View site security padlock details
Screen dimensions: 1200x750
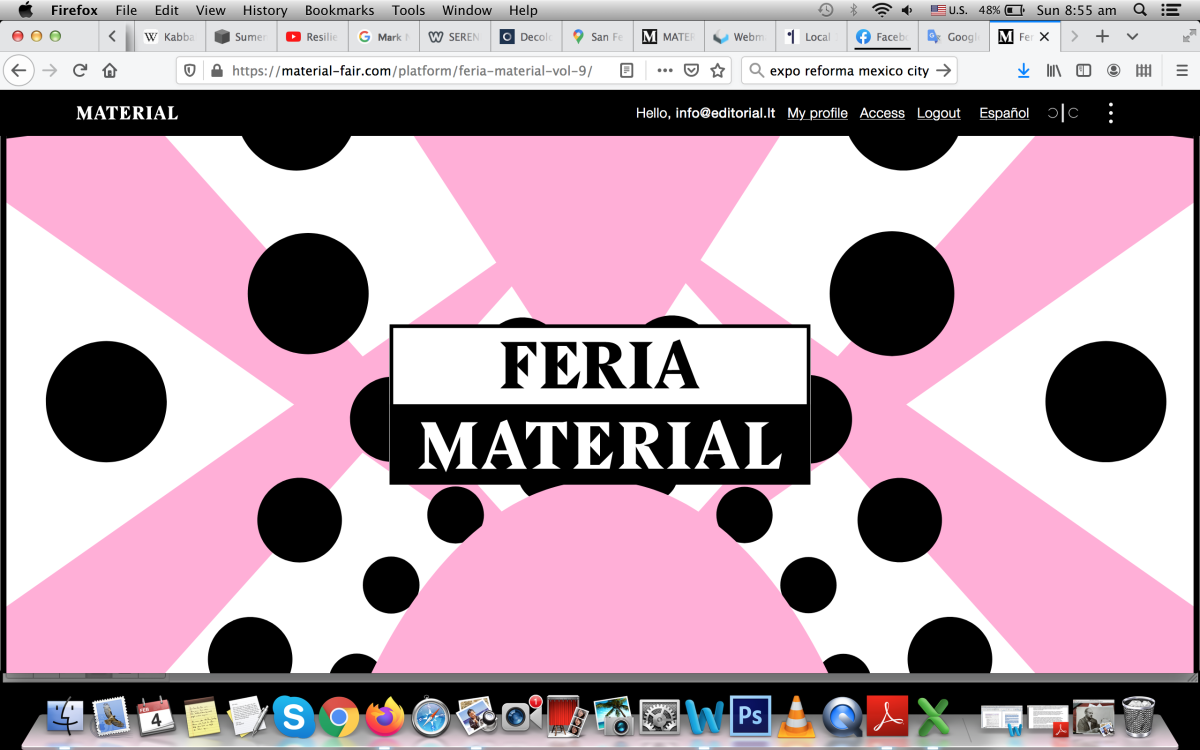click(216, 71)
